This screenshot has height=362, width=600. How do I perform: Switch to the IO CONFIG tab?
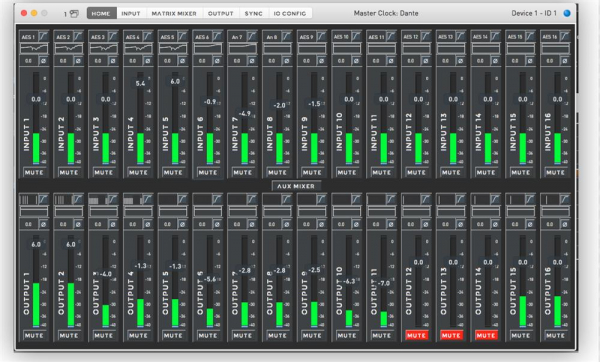pos(290,13)
